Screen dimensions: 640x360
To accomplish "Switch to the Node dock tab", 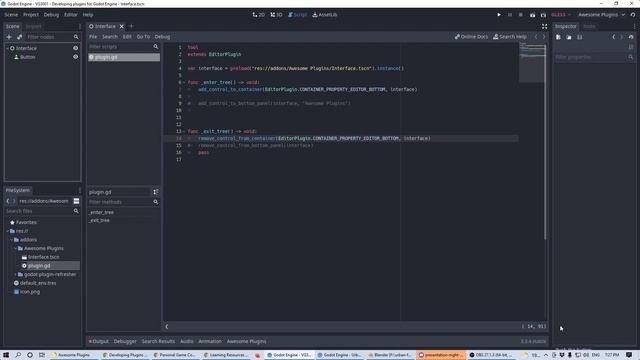I will (x=589, y=27).
